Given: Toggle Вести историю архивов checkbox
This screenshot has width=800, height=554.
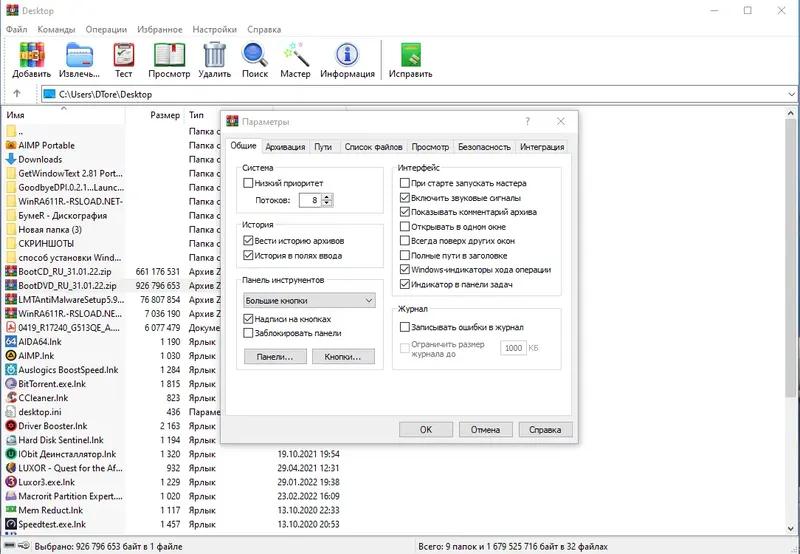Looking at the screenshot, I should pyautogui.click(x=248, y=240).
